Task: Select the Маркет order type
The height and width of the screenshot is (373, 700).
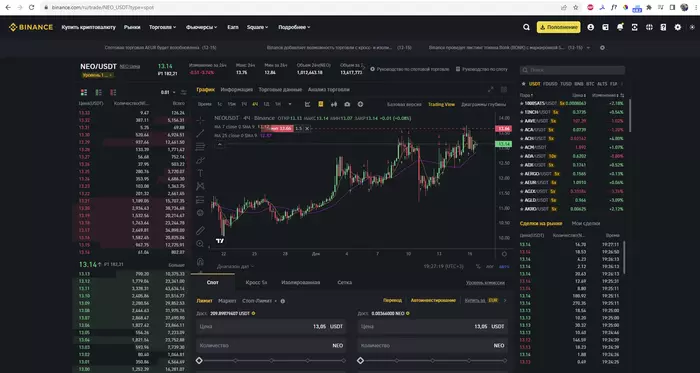Action: (x=227, y=301)
